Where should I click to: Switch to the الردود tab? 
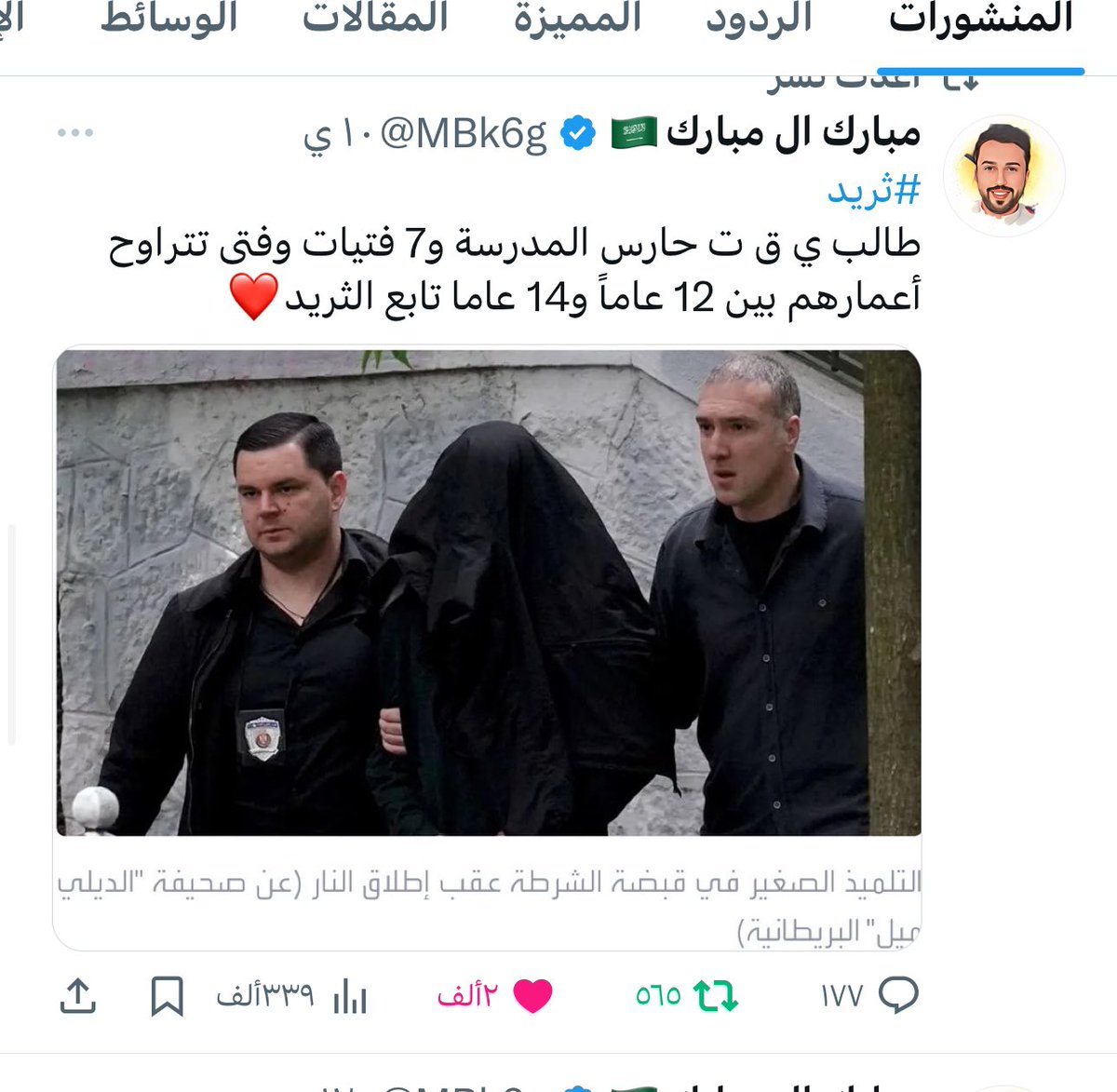click(759, 19)
